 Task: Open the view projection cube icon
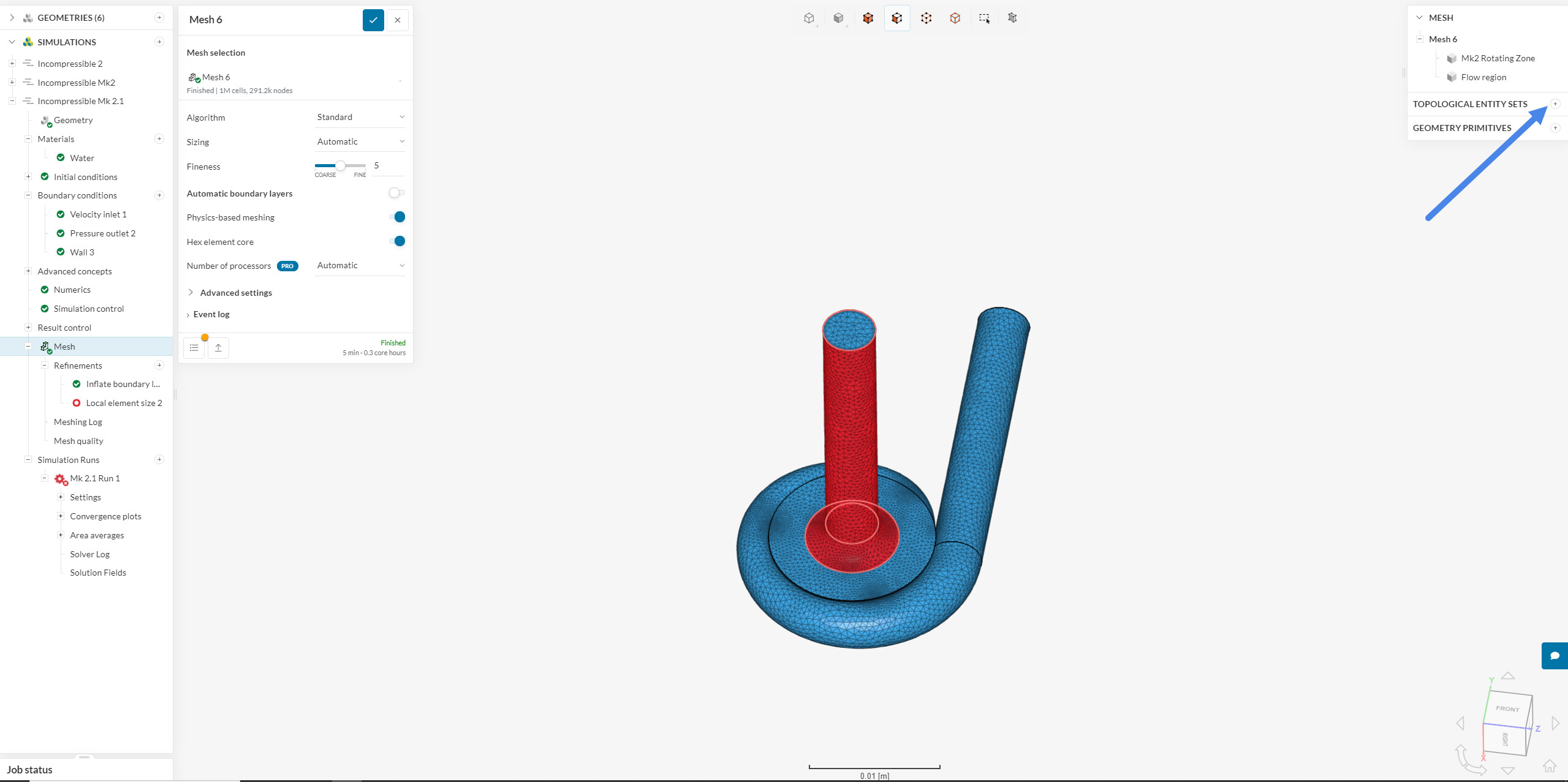[x=809, y=18]
